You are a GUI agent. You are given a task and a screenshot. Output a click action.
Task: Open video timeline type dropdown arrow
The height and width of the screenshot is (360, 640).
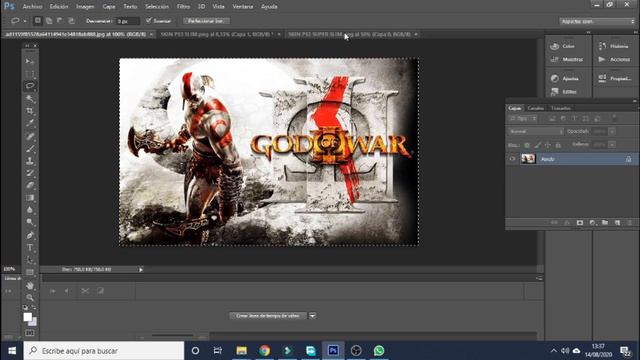tap(312, 316)
